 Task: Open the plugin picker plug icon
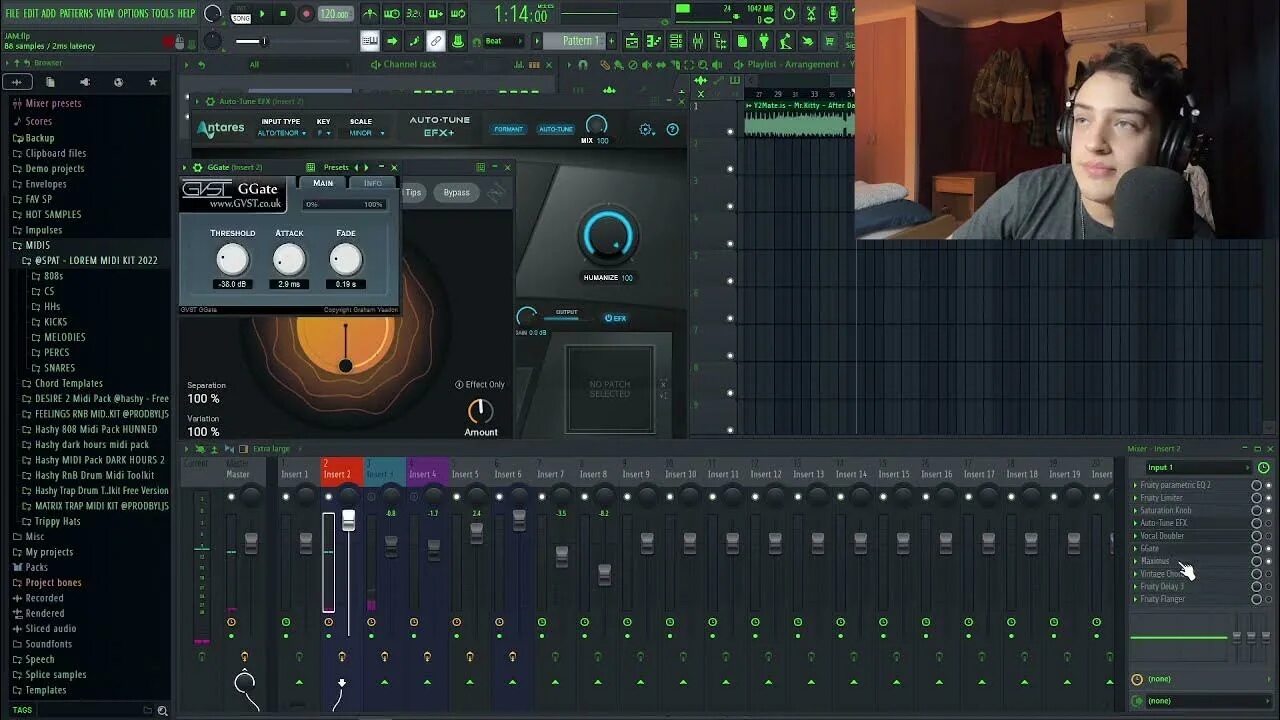(764, 41)
